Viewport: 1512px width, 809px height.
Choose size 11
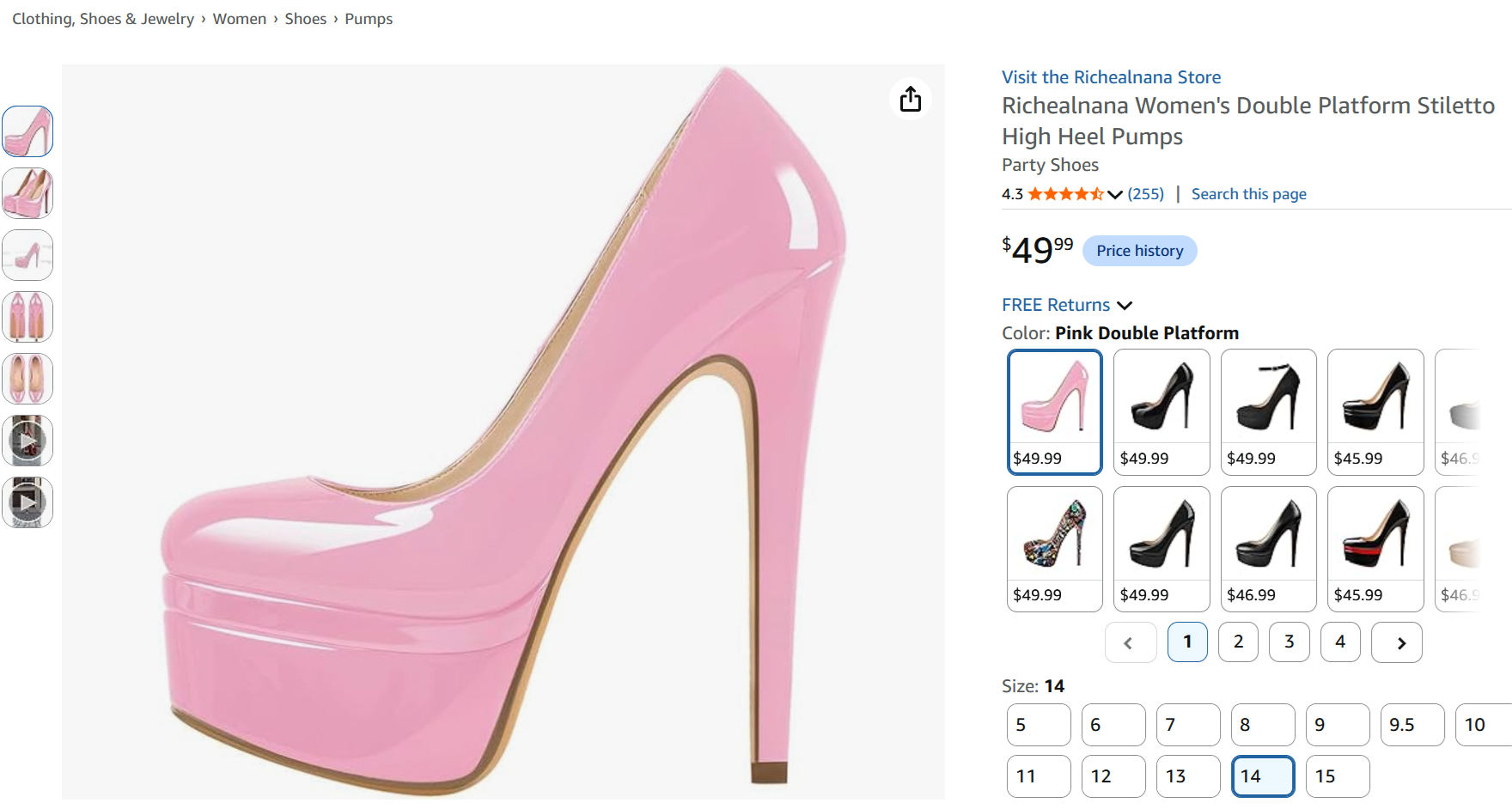[1039, 776]
